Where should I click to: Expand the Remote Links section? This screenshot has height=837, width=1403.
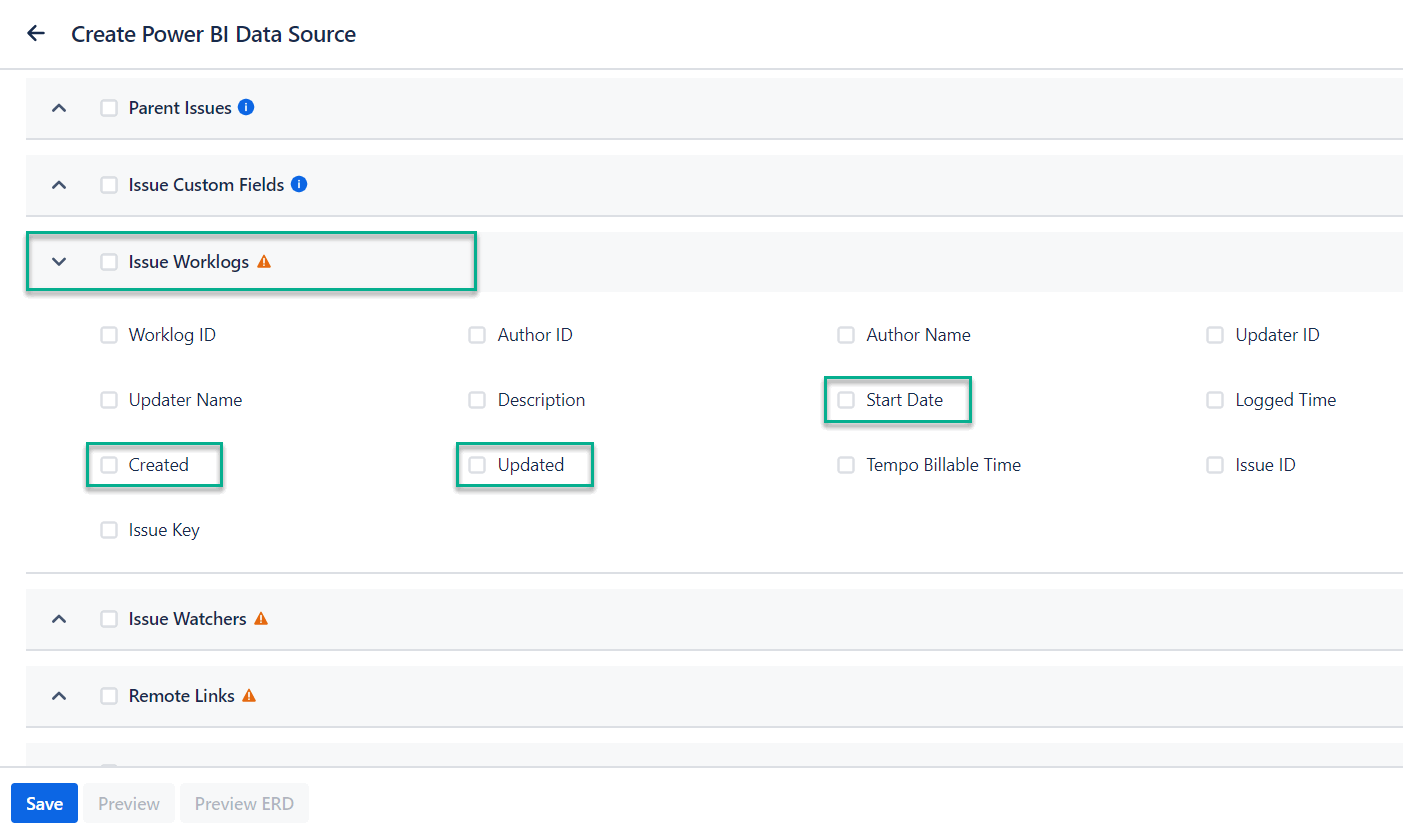[59, 696]
